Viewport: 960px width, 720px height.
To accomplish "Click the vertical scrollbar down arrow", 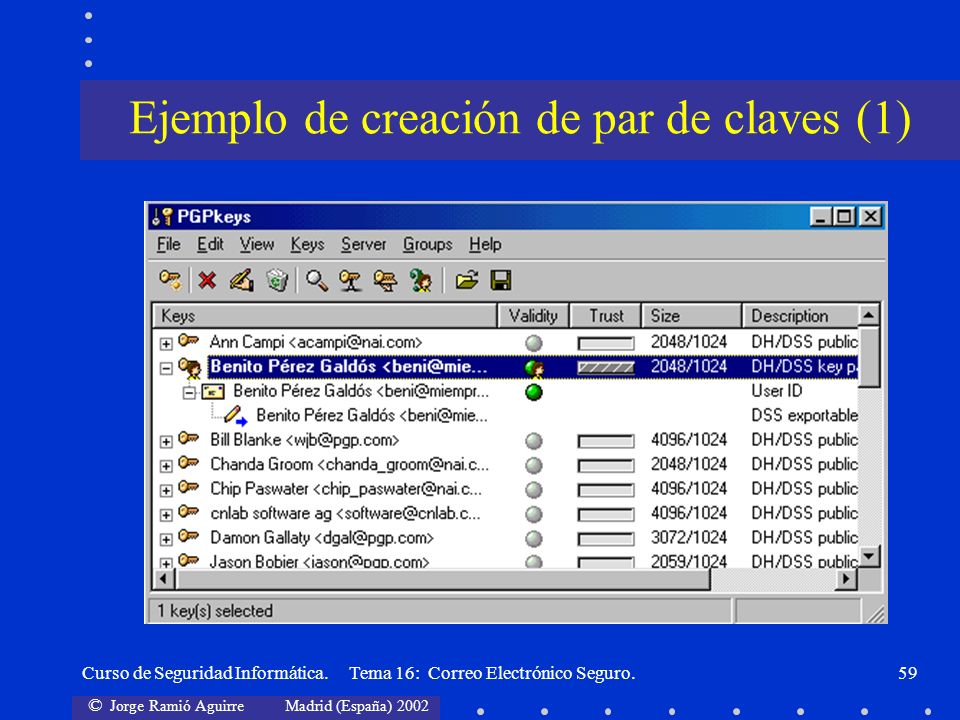I will [869, 557].
